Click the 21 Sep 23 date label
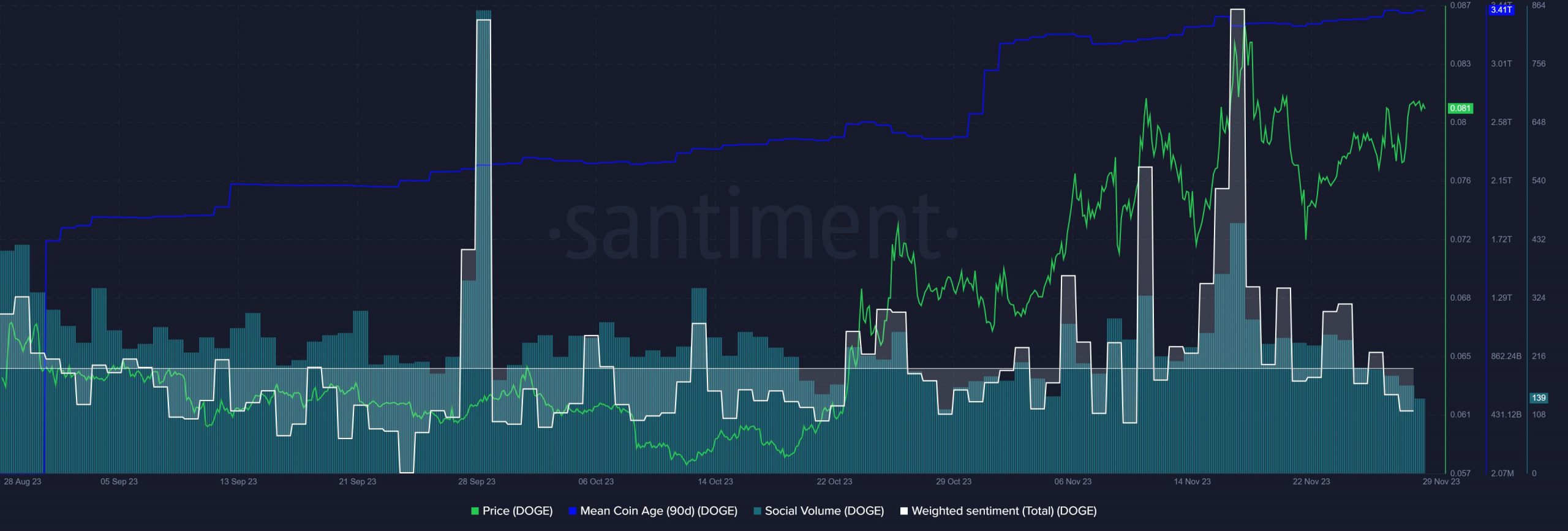This screenshot has height=531, width=1568. click(x=358, y=481)
